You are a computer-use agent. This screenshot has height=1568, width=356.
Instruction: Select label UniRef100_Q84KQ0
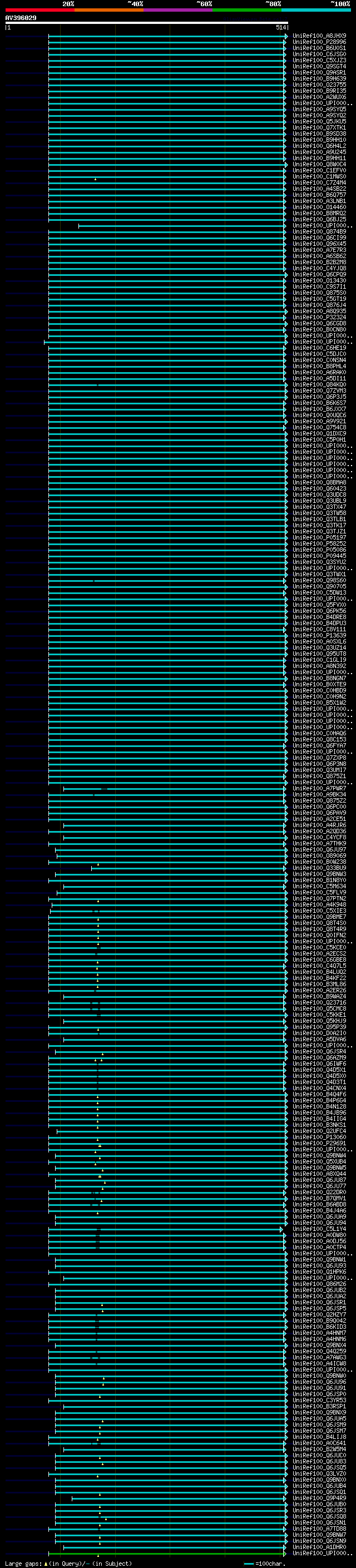[319, 384]
